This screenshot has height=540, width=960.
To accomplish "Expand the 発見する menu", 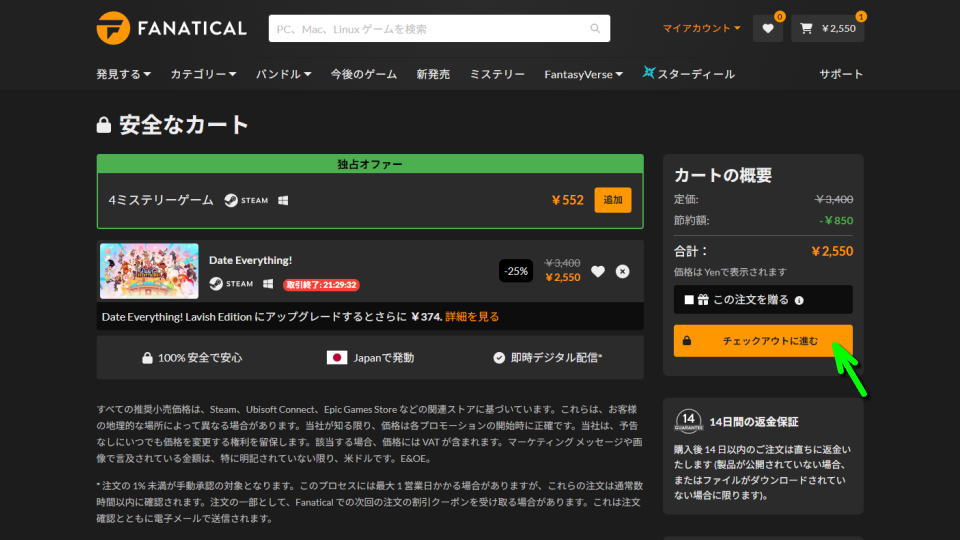I will (x=123, y=74).
